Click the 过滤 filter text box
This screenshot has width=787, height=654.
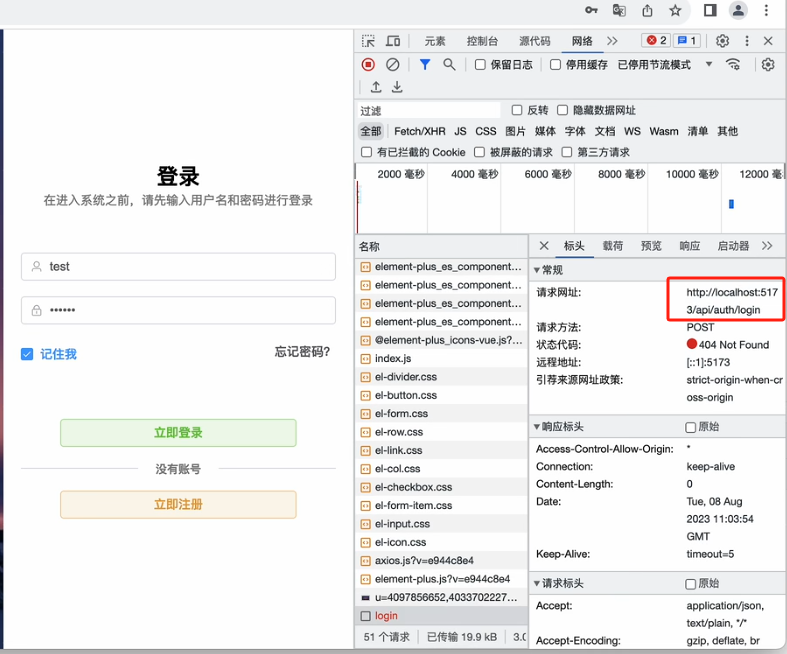pos(430,110)
